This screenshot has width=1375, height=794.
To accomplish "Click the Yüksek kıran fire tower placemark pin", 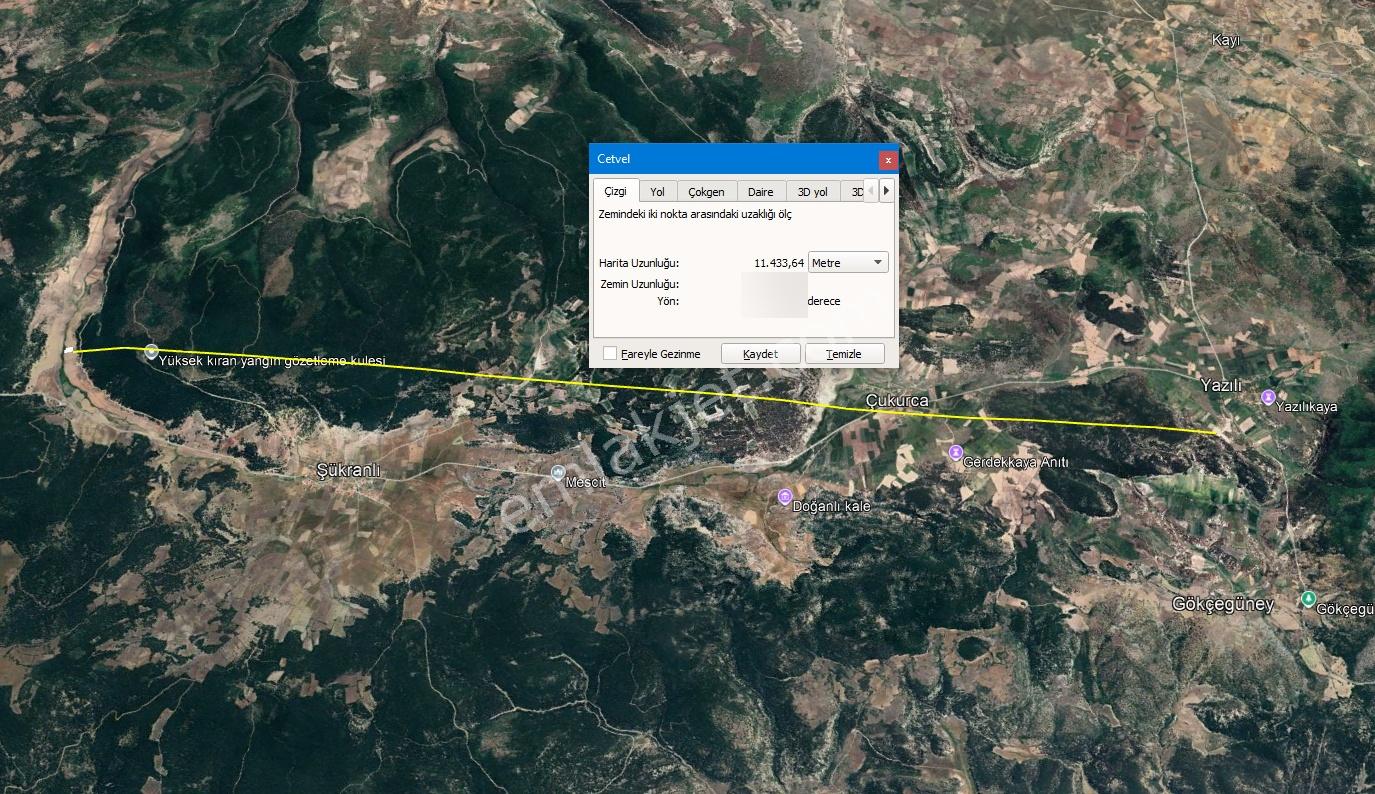I will [151, 352].
